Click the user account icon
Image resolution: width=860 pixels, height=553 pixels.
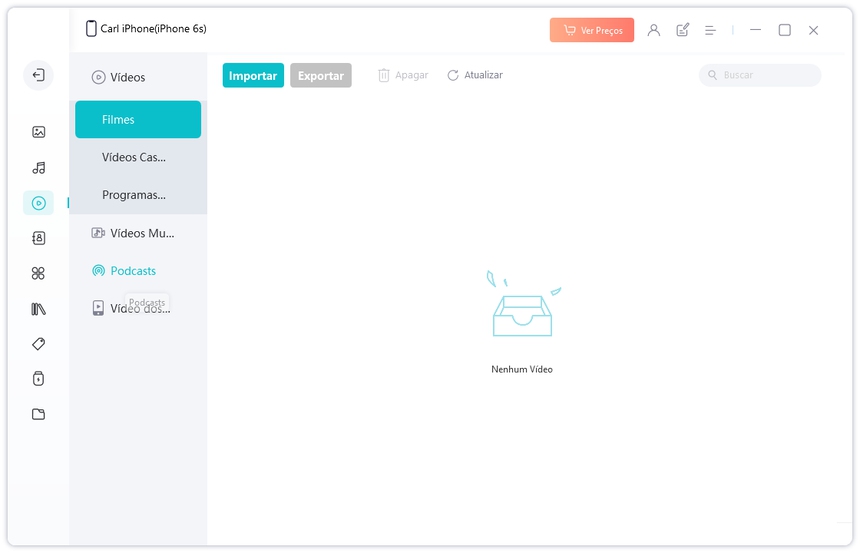click(x=653, y=30)
